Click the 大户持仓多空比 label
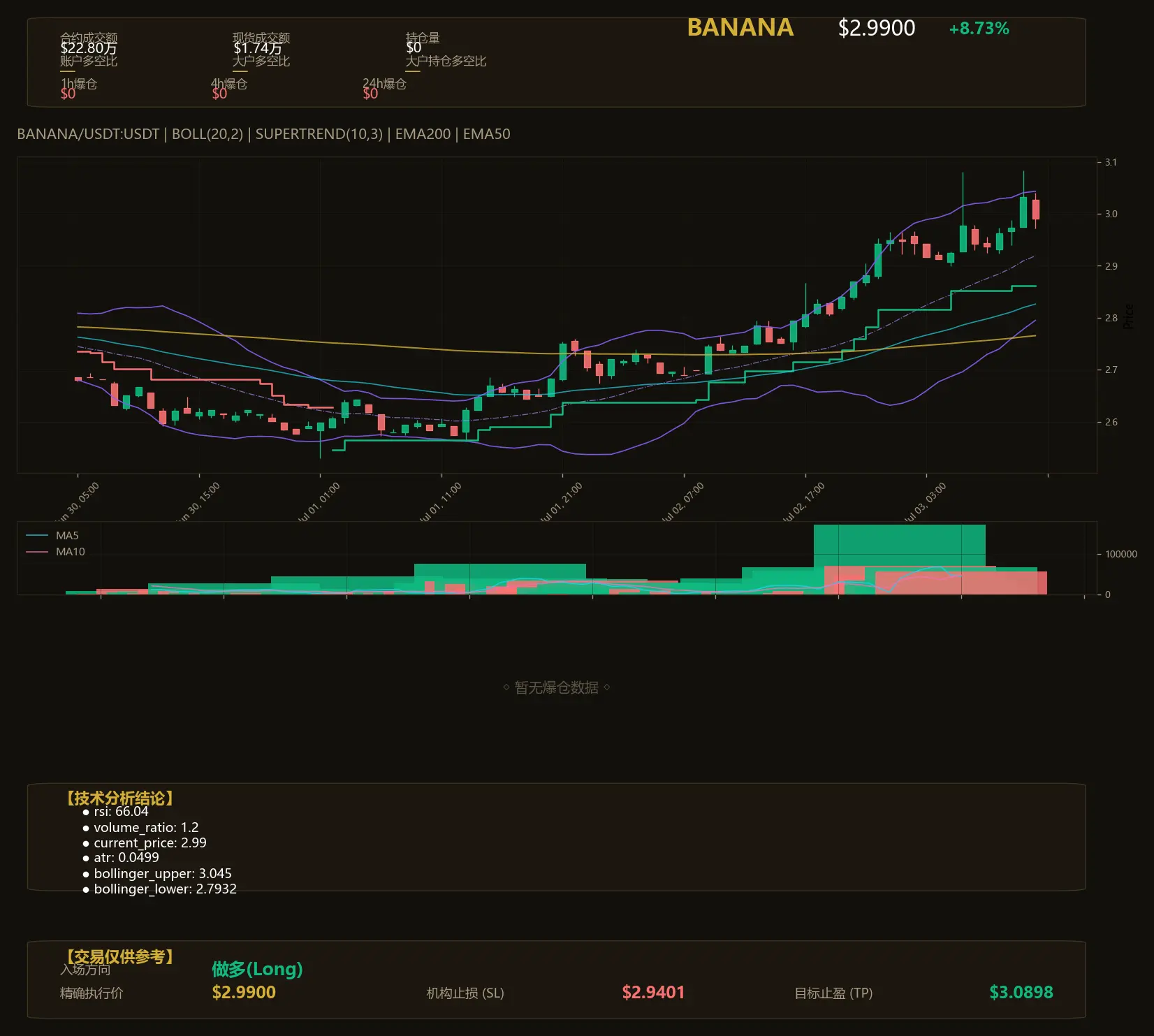This screenshot has width=1154, height=1036. pos(446,61)
